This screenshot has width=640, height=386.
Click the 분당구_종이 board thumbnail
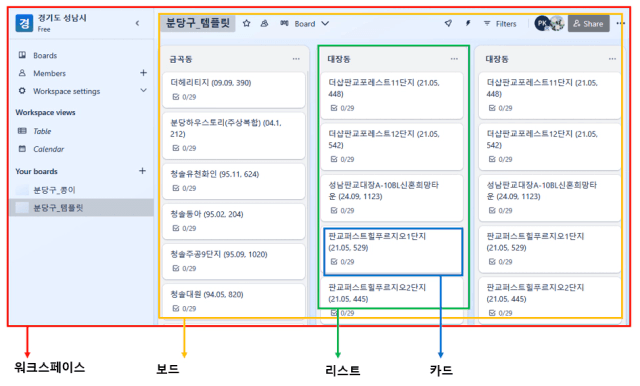point(22,190)
